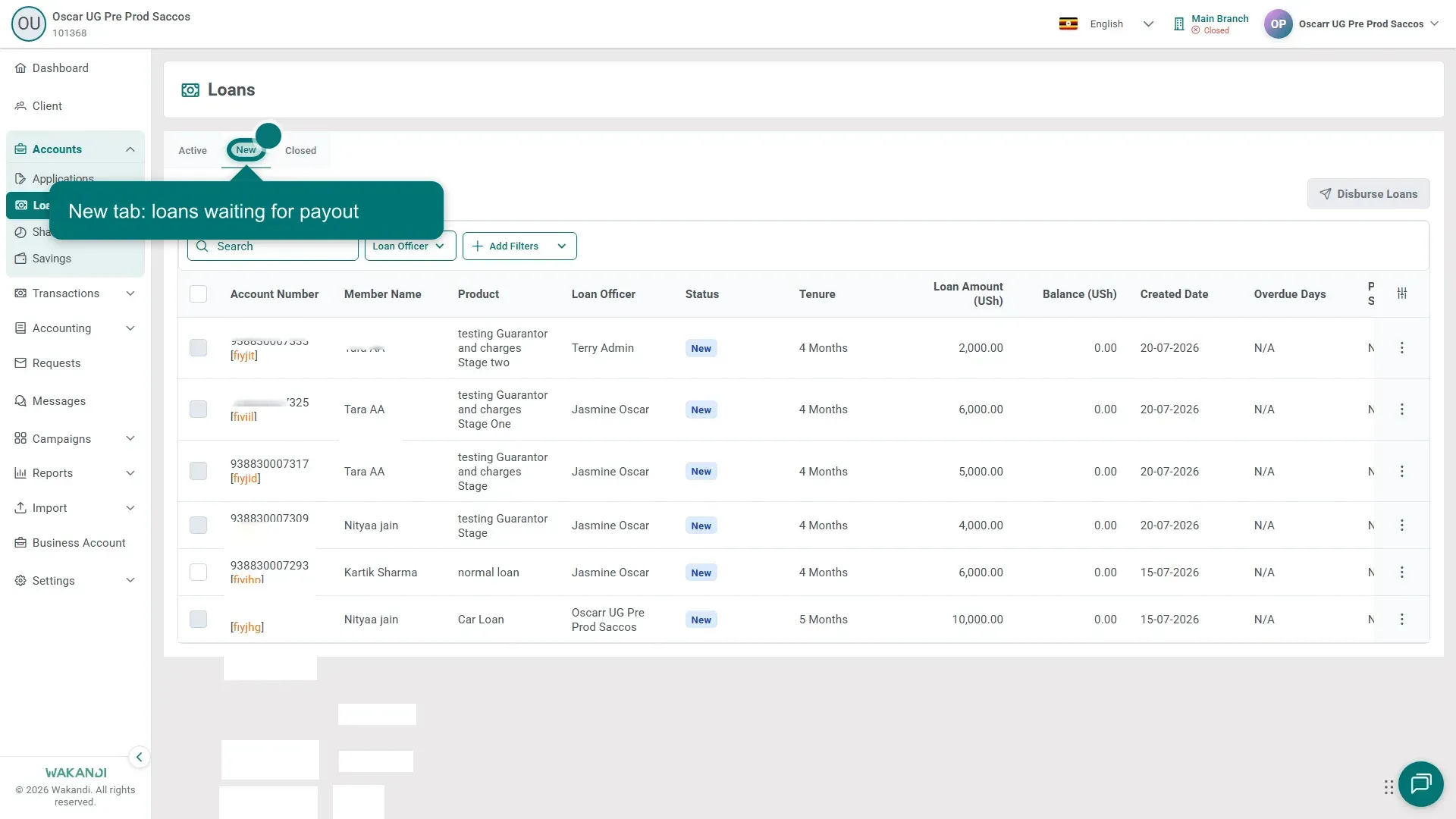Click the Transactions icon in sidebar

pyautogui.click(x=20, y=293)
